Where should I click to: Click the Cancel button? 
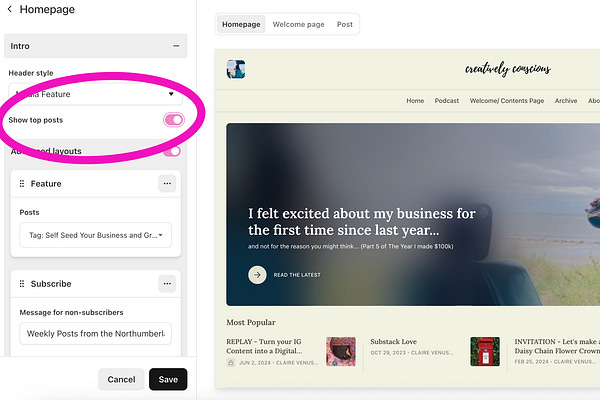click(121, 379)
